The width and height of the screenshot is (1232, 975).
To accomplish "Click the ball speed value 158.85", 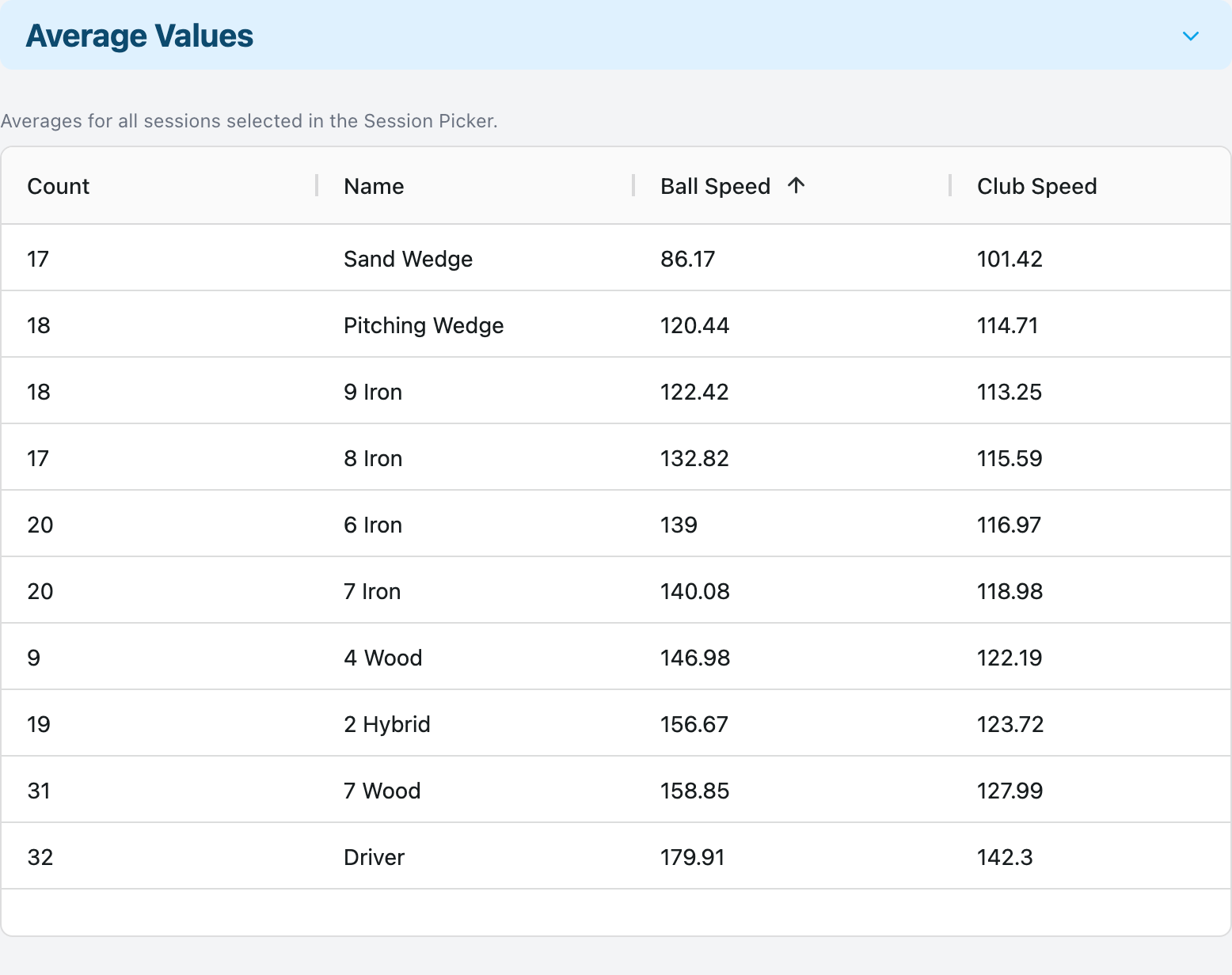I will [694, 791].
